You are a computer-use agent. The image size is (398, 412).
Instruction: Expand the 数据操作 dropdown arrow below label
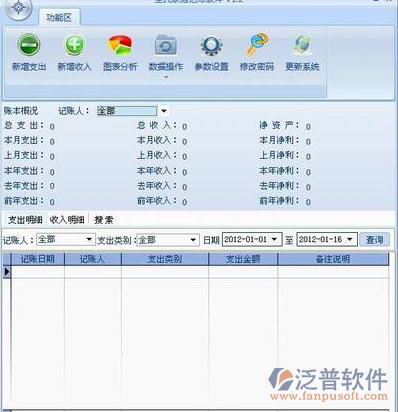tap(166, 77)
